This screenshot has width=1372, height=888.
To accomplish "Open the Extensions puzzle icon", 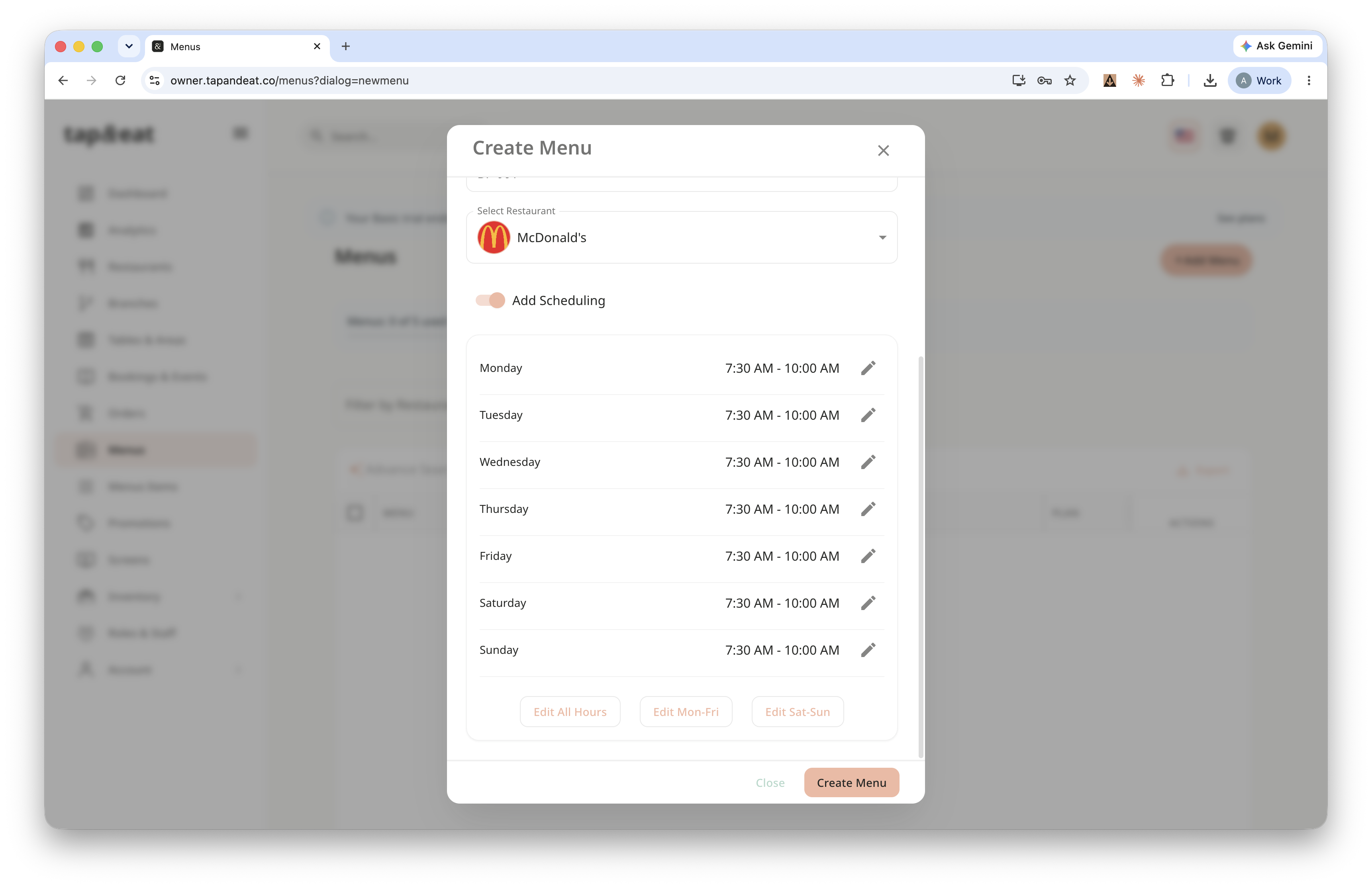I will [x=1167, y=81].
